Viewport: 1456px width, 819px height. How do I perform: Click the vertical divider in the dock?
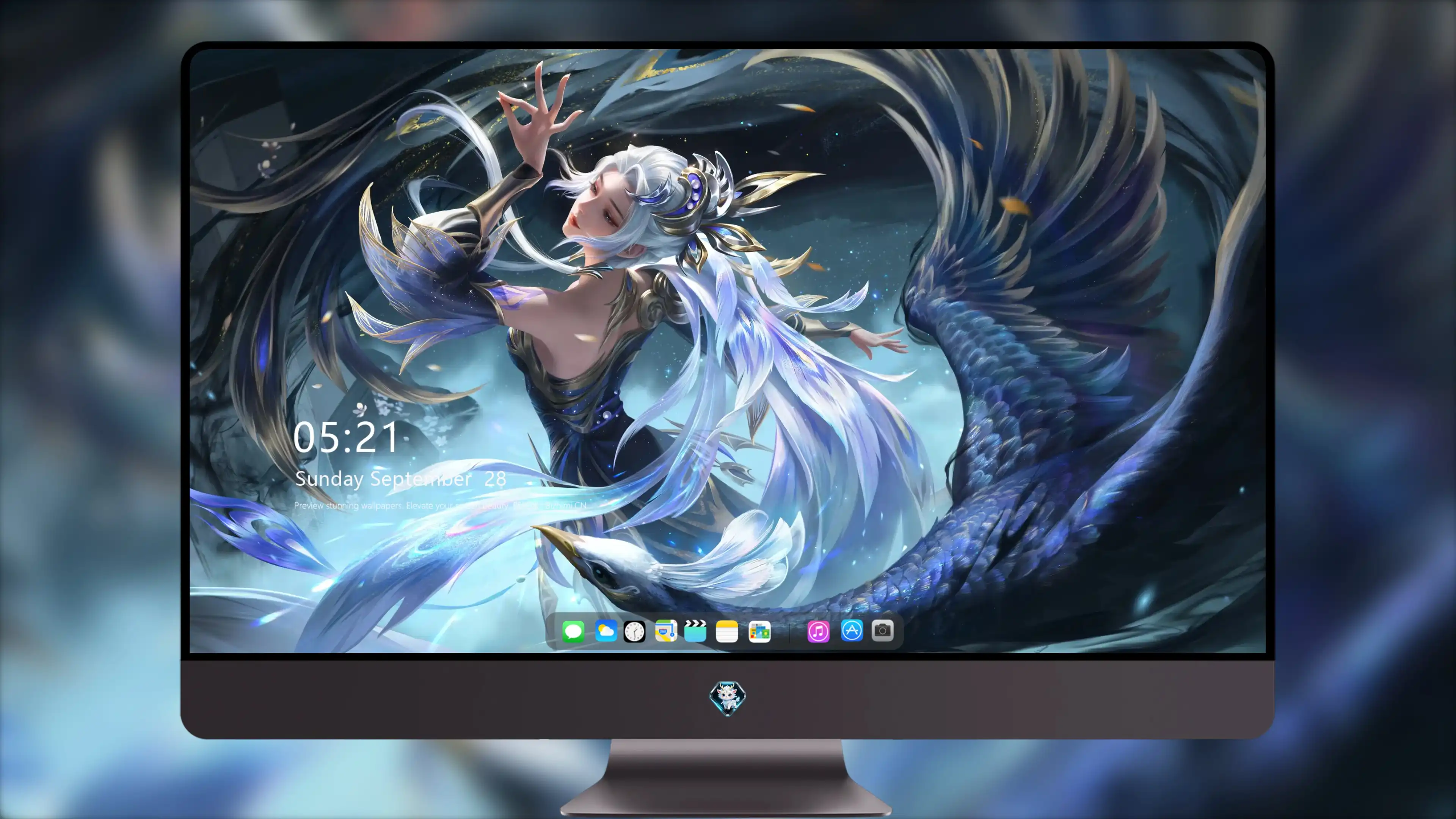coord(789,632)
